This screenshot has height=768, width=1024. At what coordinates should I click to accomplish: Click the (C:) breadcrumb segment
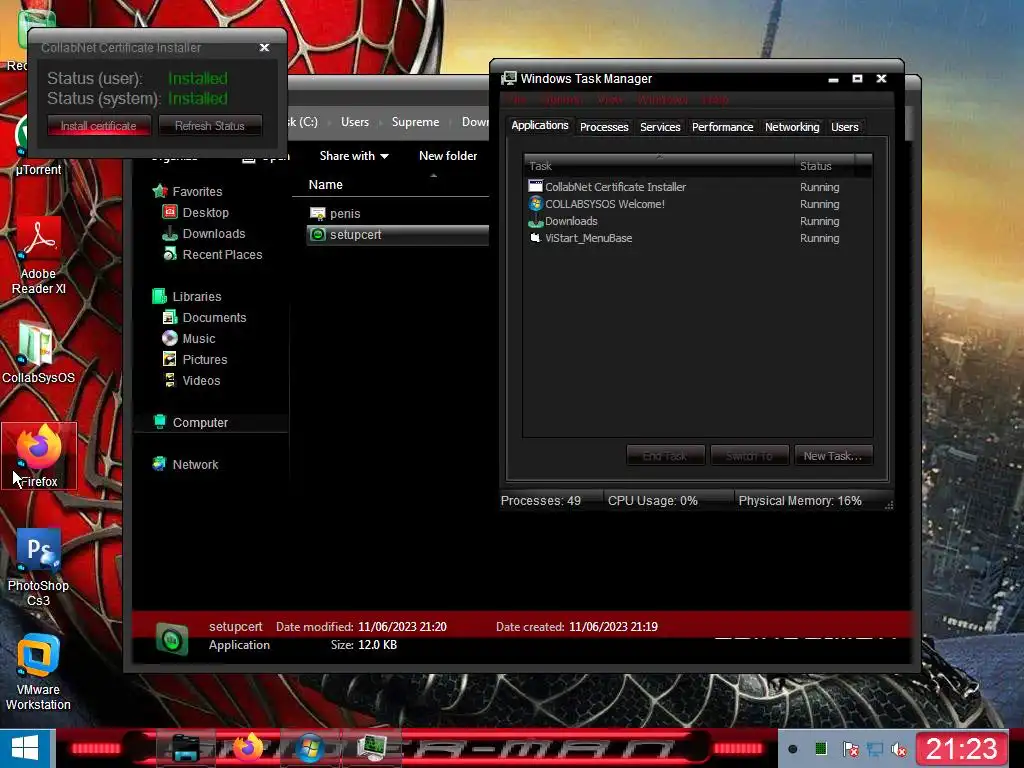coord(304,121)
